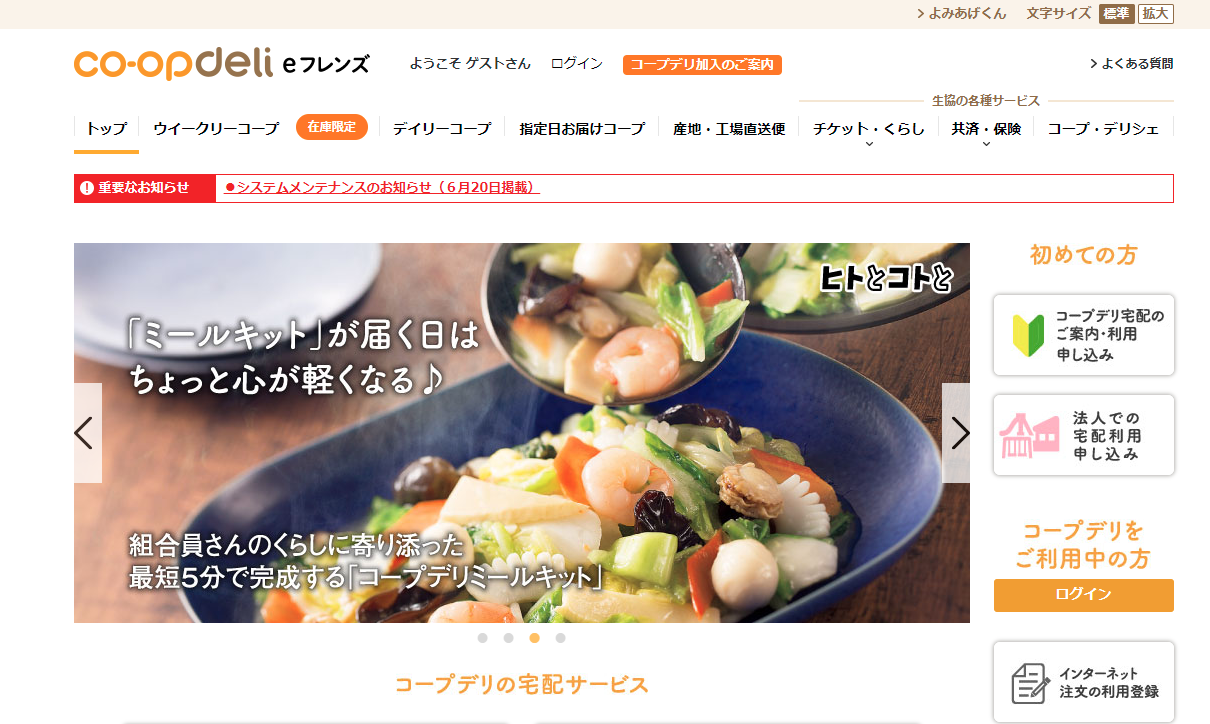Image resolution: width=1210 pixels, height=724 pixels.
Task: Click the document pen internet order icon
Action: click(1030, 682)
